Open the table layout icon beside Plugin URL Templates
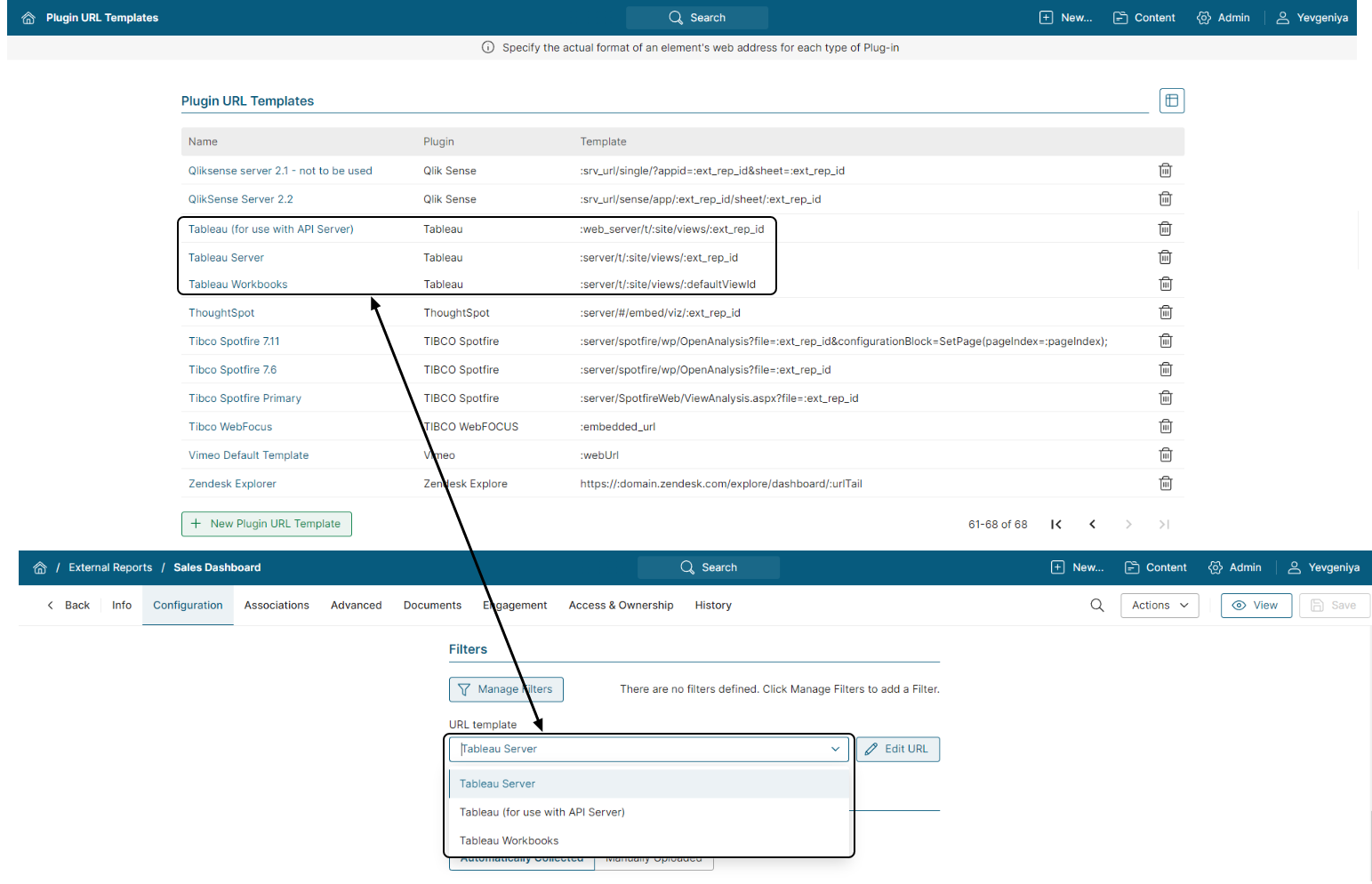The width and height of the screenshot is (1372, 884). pyautogui.click(x=1172, y=100)
